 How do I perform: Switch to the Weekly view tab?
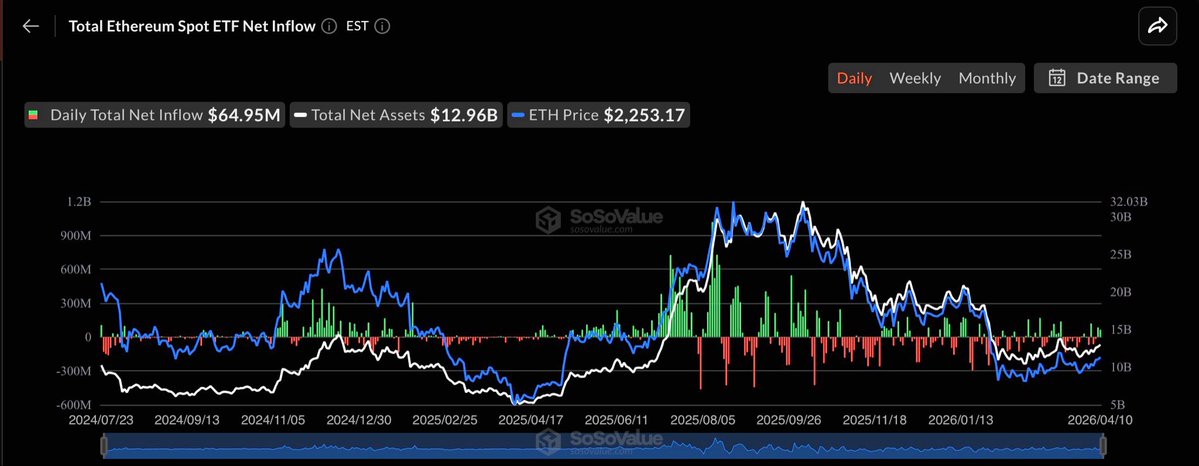tap(915, 78)
